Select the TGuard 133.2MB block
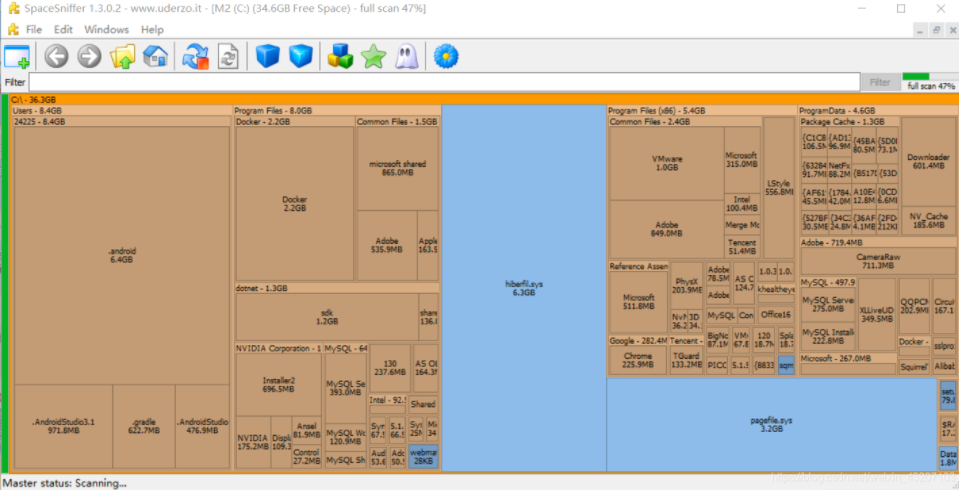Screen dimensions: 959x490 686,360
